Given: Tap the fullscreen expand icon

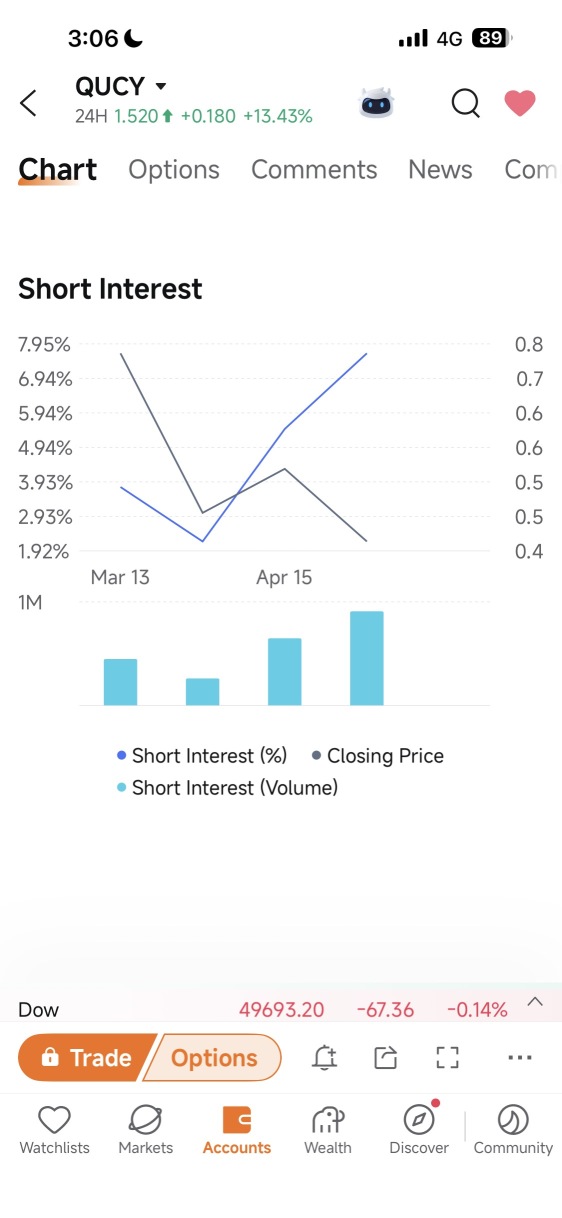Looking at the screenshot, I should click(x=447, y=1058).
